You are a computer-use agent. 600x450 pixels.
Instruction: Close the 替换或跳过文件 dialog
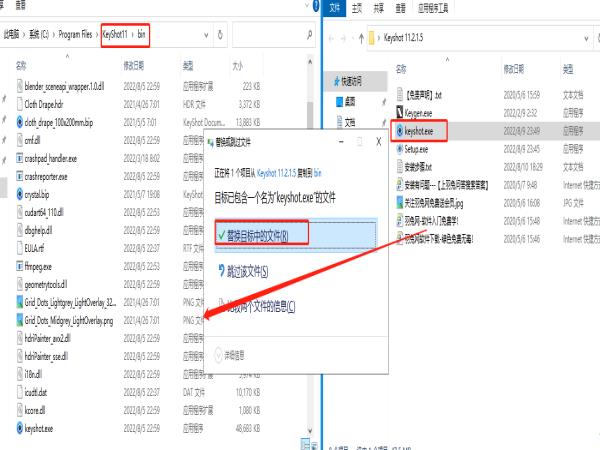pos(378,142)
